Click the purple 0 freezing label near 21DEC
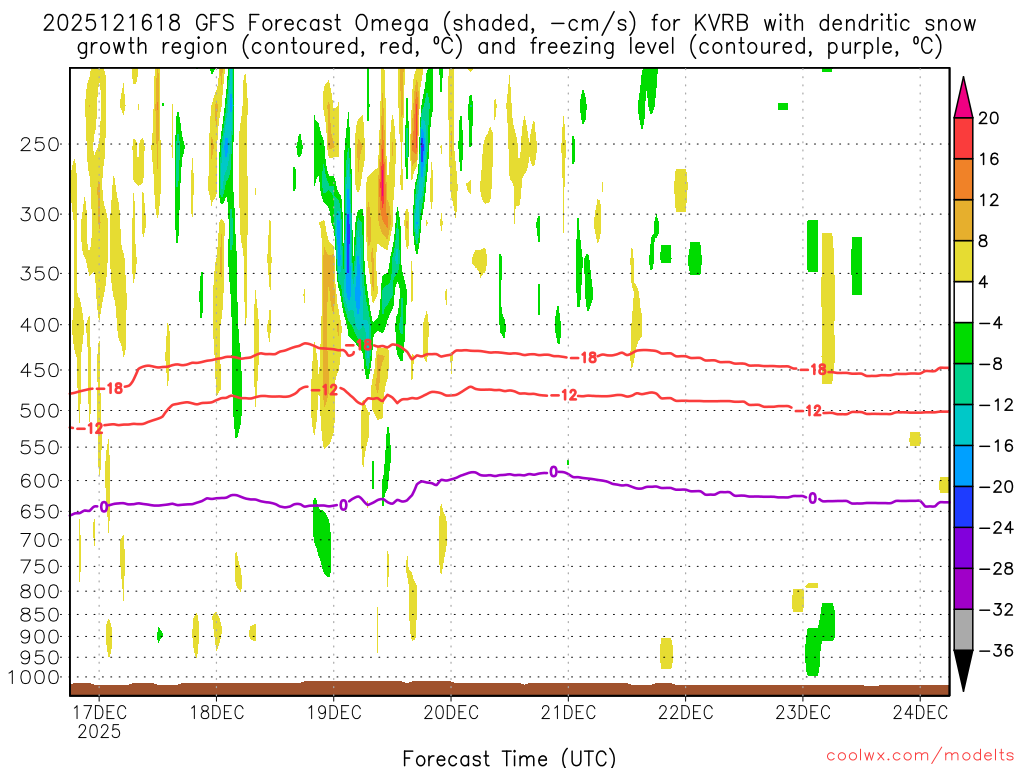Screen dimensions: 1024x768 coord(553,471)
